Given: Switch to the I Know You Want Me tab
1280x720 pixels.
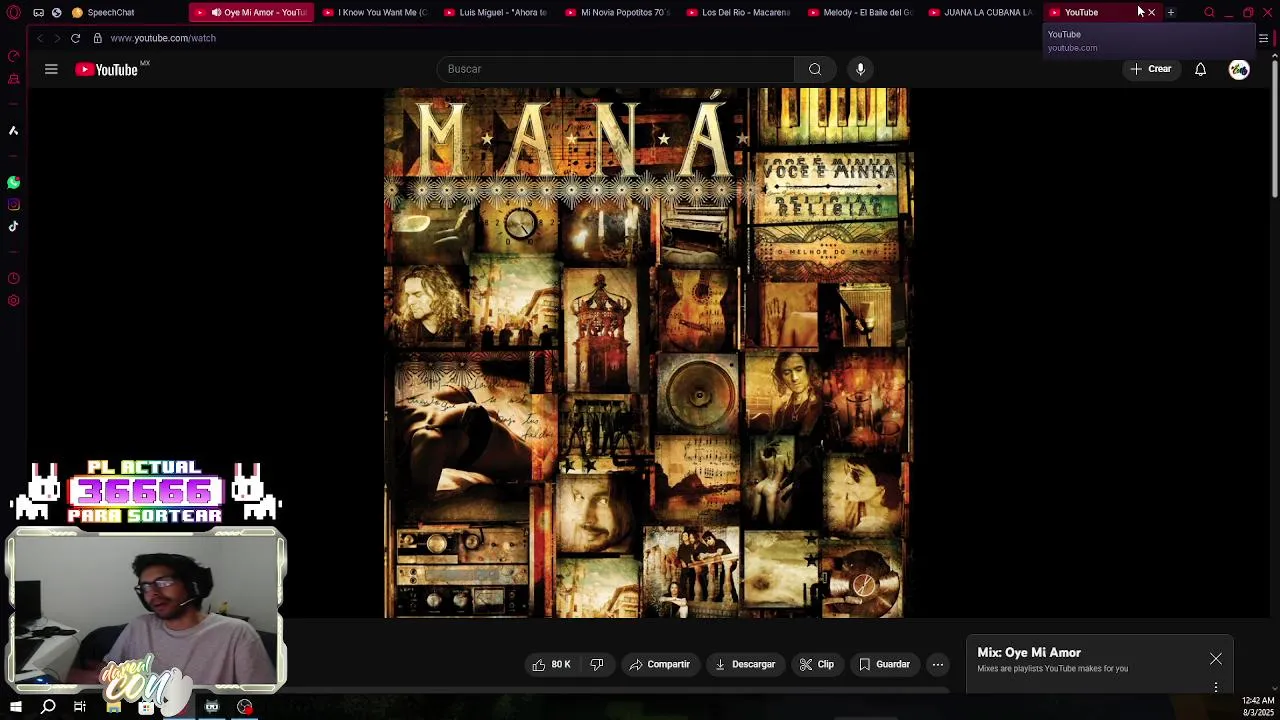Looking at the screenshot, I should 376,12.
